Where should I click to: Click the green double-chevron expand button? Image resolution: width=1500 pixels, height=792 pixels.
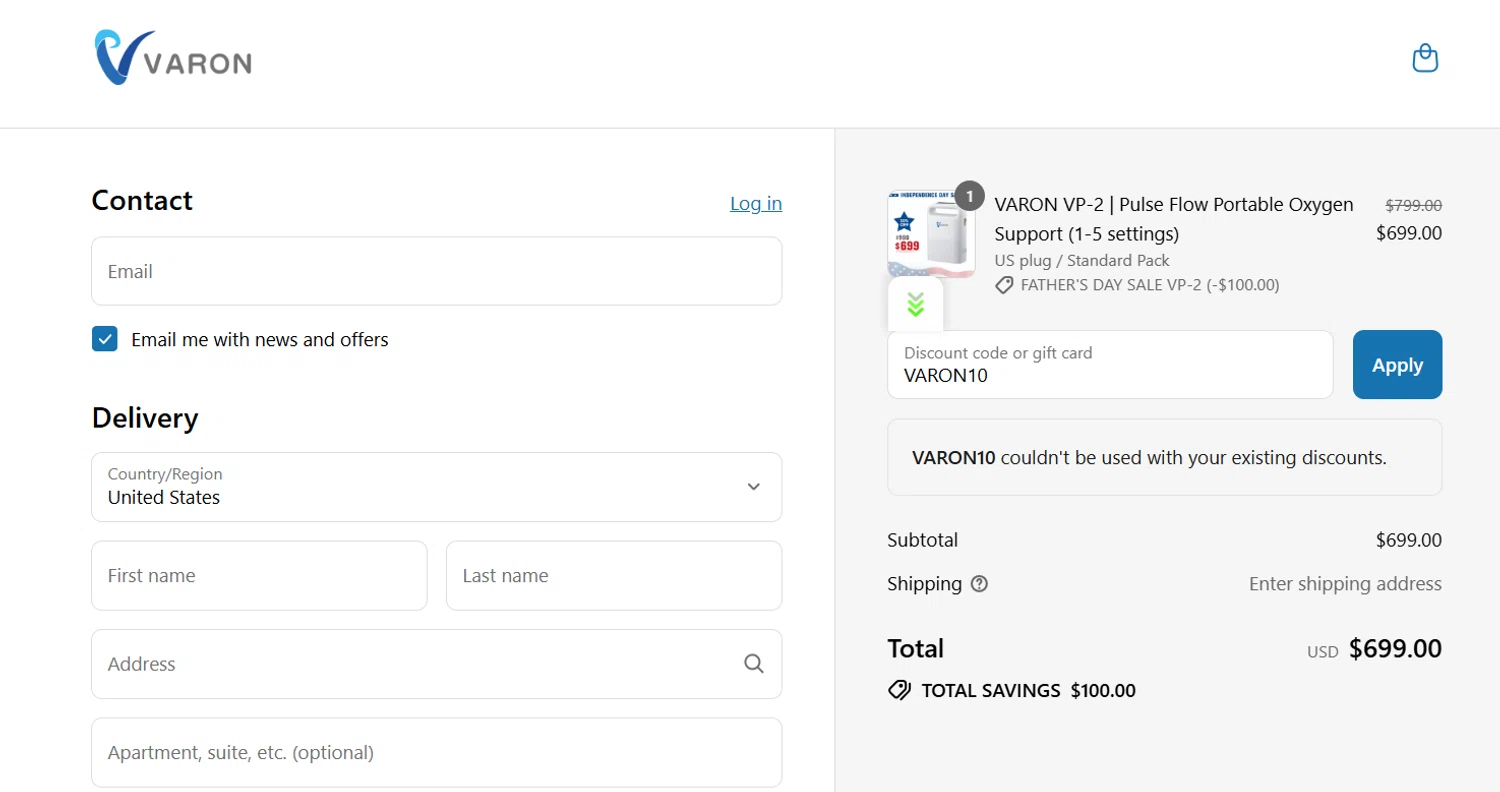pos(915,305)
